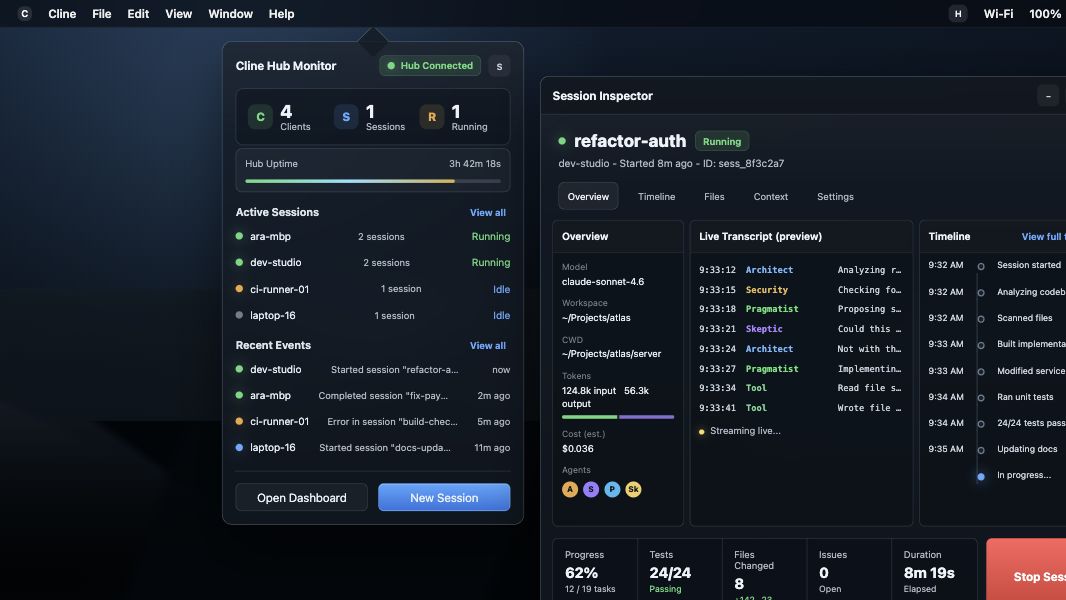Click the ~/Projects/atlas/server CWD path
The width and height of the screenshot is (1066, 600).
tap(611, 354)
